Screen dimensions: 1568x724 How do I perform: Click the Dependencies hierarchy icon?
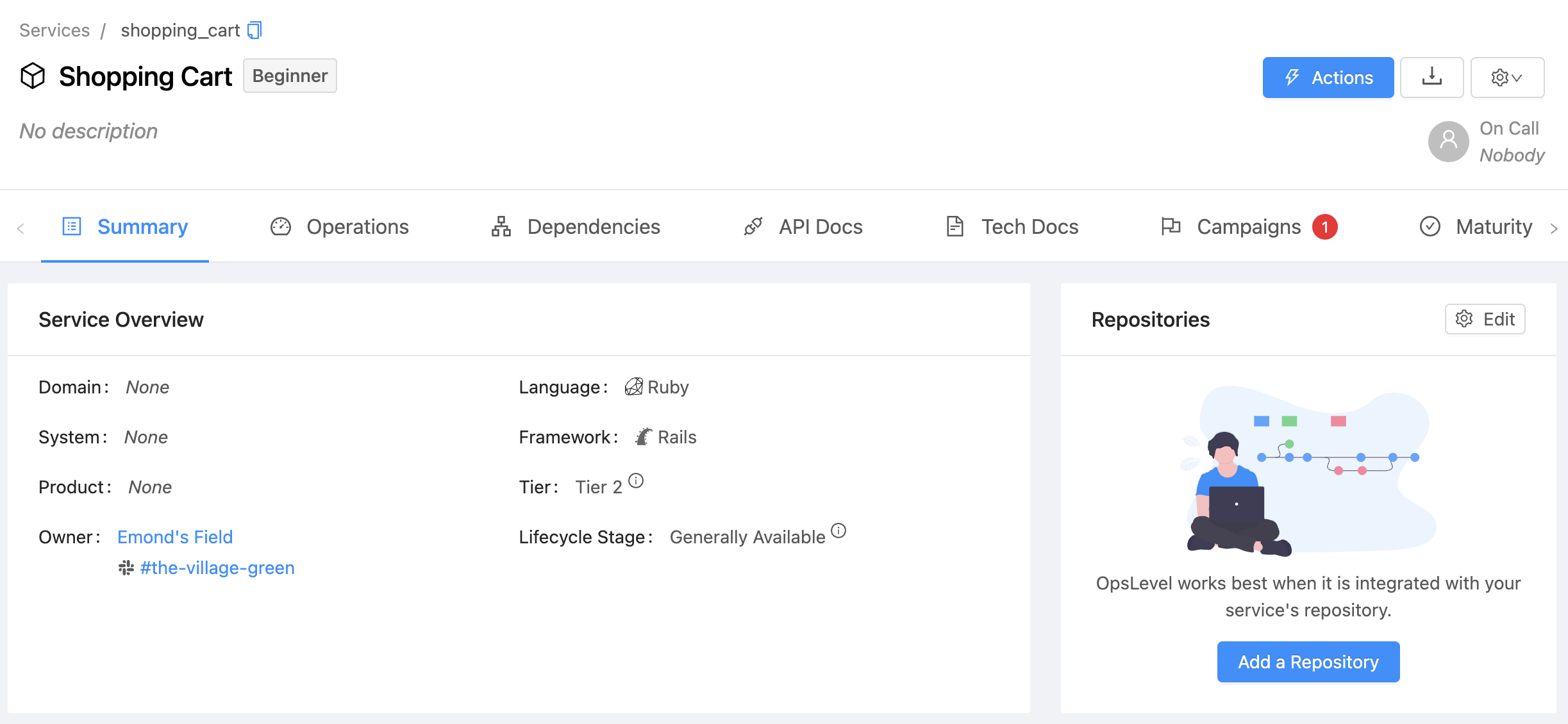(x=501, y=226)
